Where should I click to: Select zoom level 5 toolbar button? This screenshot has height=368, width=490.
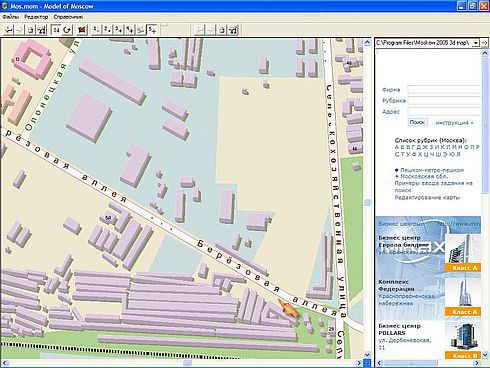coord(152,30)
